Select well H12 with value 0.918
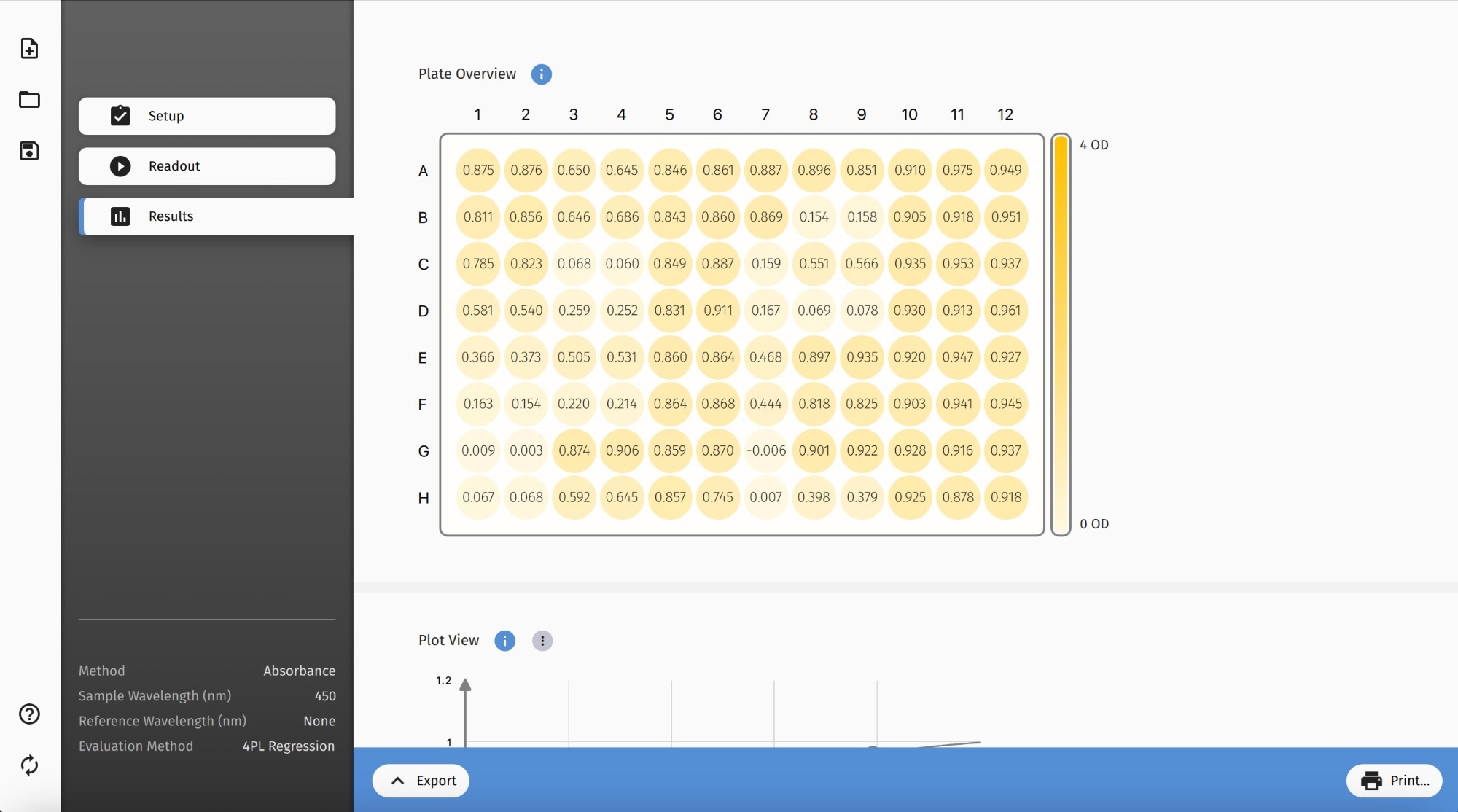Image resolution: width=1458 pixels, height=812 pixels. (x=1006, y=498)
